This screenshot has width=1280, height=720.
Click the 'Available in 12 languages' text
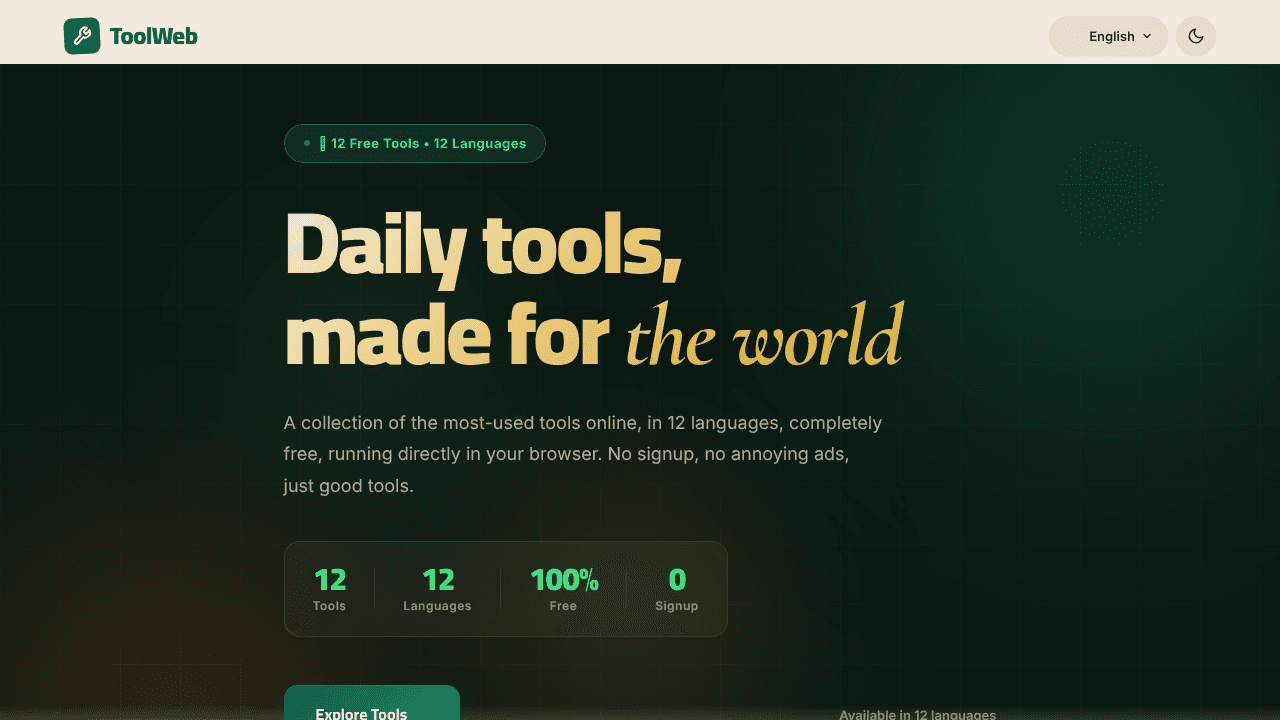coord(917,714)
